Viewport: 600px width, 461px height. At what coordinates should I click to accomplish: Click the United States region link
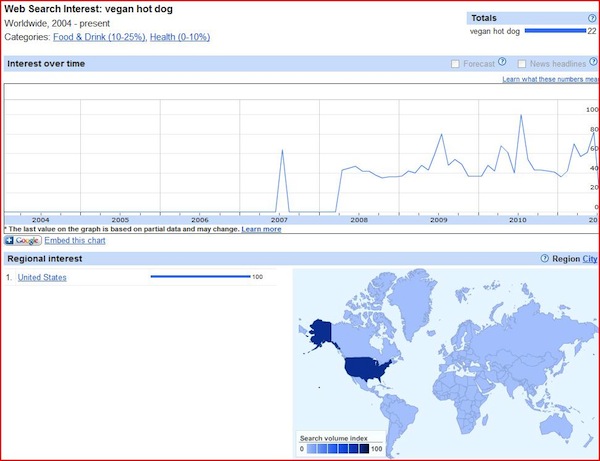(x=42, y=277)
